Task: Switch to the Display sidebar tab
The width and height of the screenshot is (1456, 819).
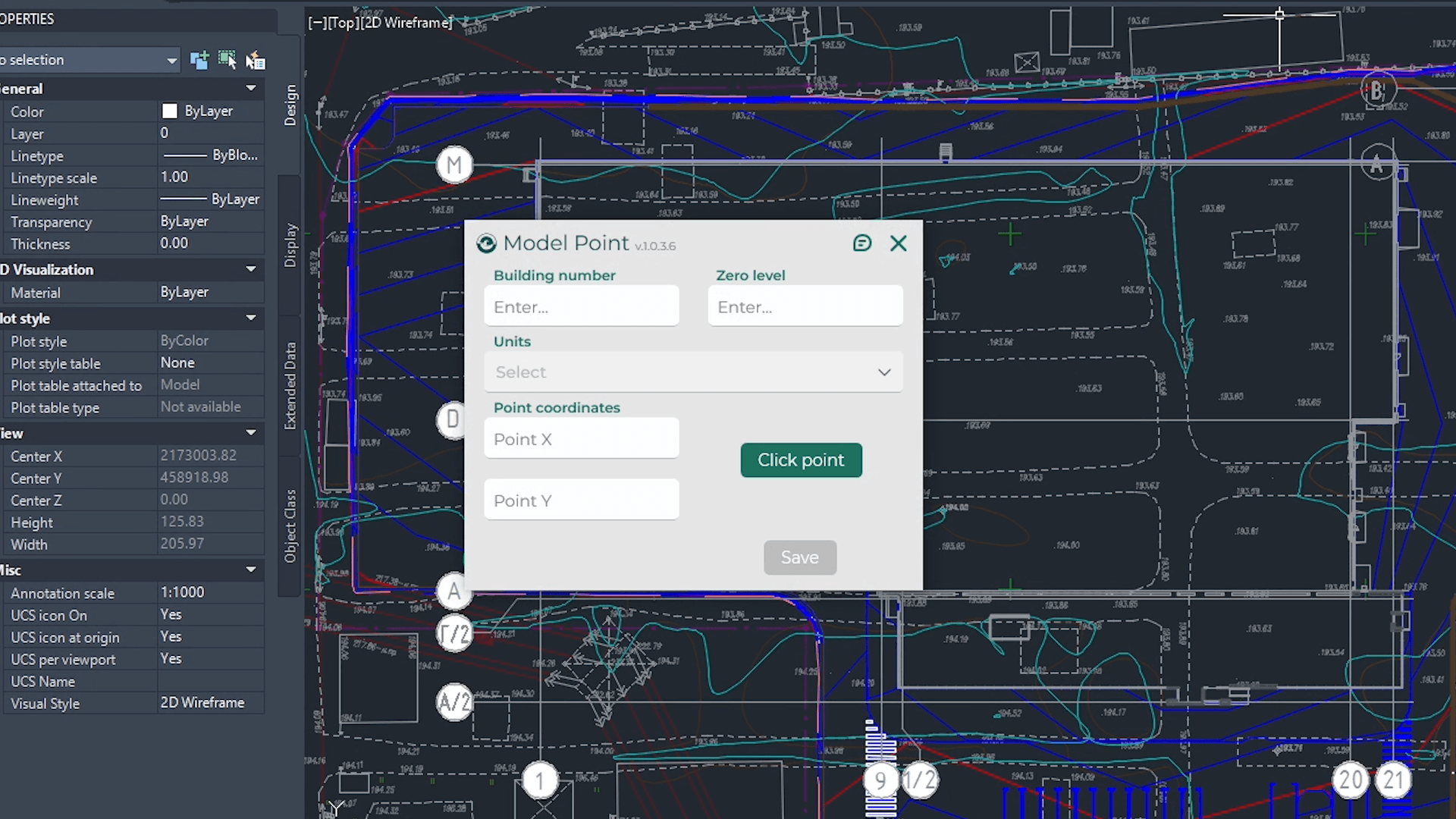Action: point(289,241)
